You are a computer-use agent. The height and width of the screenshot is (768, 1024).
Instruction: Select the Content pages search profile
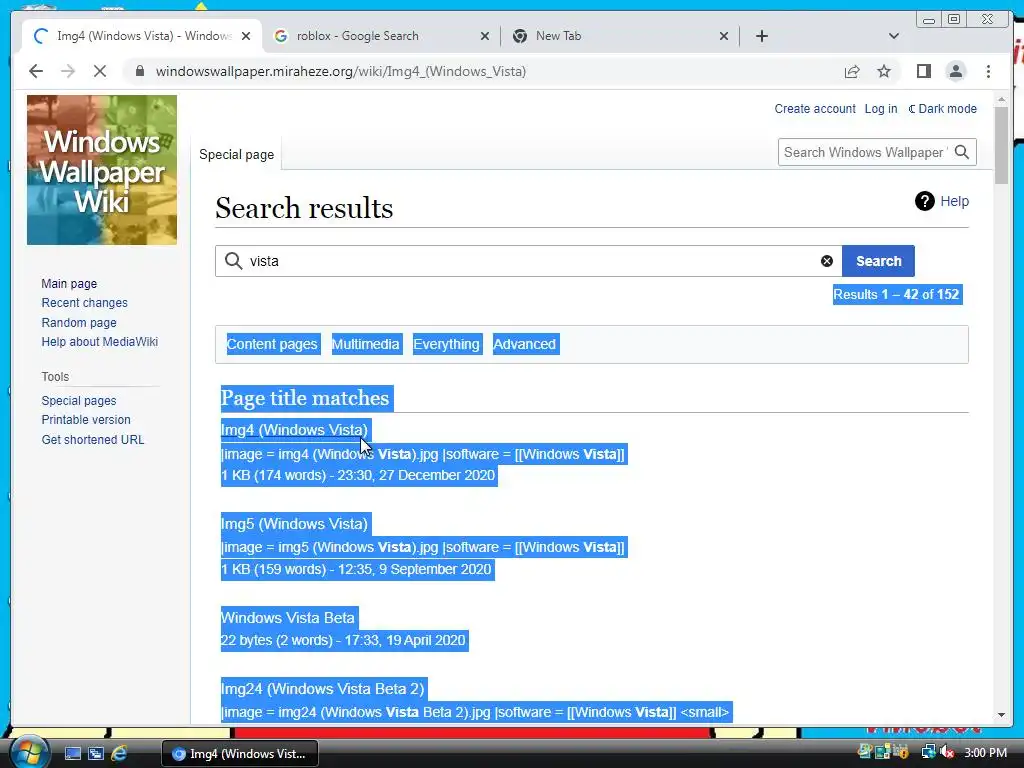click(x=272, y=344)
